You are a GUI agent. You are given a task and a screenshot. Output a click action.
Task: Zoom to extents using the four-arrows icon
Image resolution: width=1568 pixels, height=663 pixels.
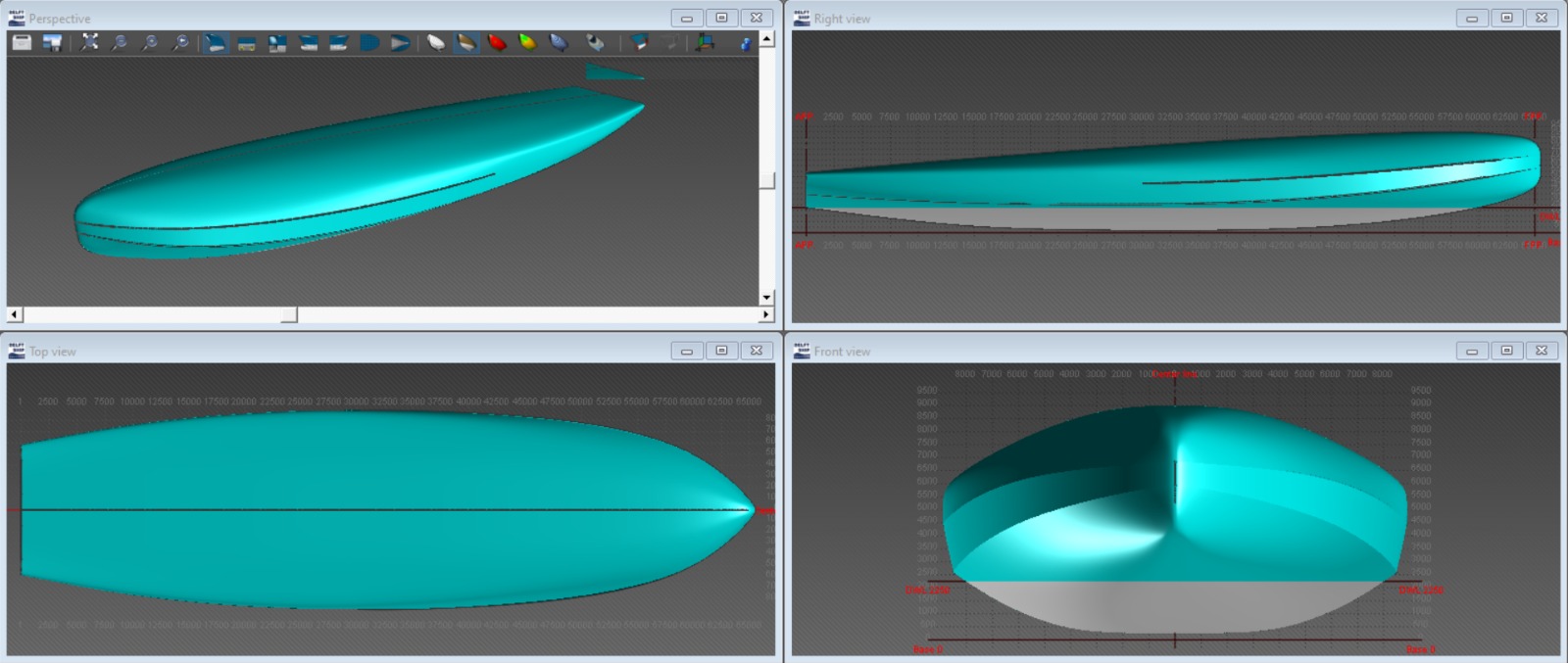point(89,42)
